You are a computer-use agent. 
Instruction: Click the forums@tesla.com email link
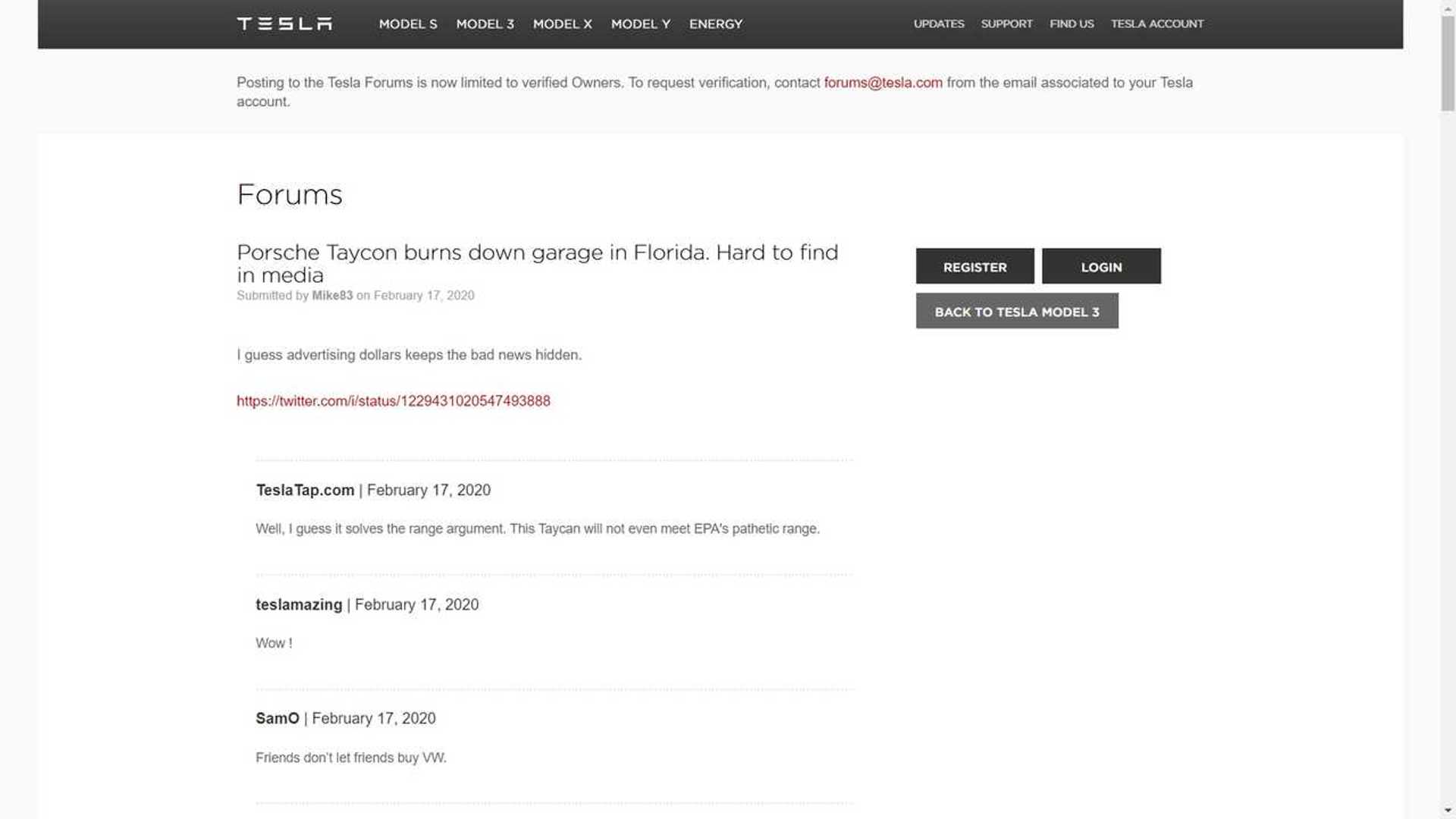(883, 83)
